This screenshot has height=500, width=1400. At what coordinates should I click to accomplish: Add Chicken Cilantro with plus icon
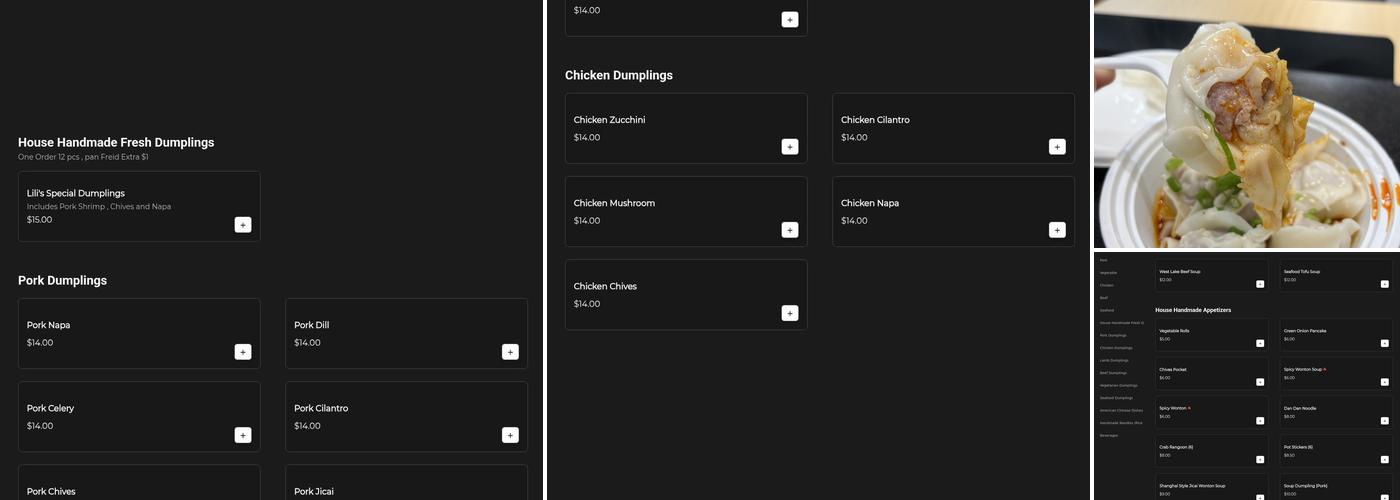(x=1057, y=147)
